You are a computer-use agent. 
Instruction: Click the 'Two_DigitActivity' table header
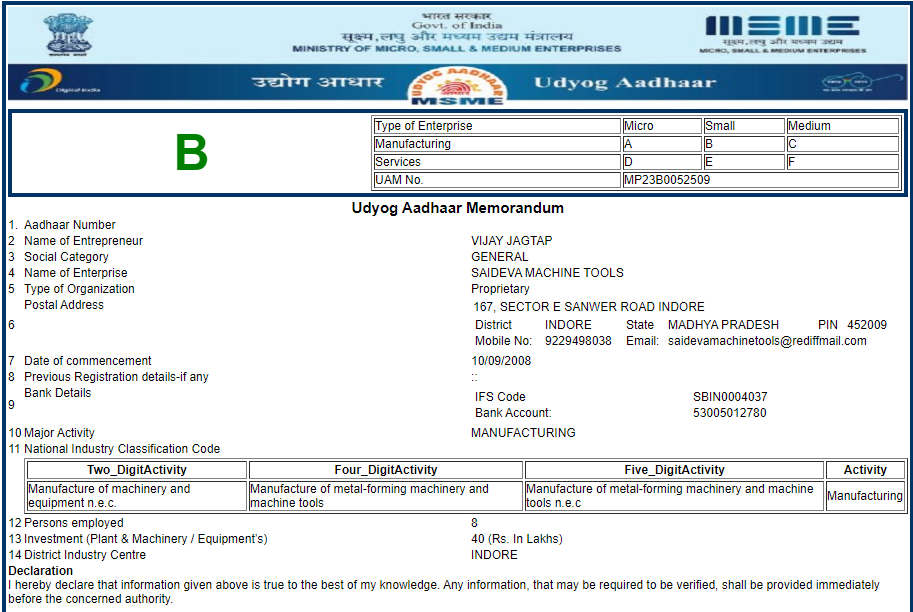[x=137, y=470]
